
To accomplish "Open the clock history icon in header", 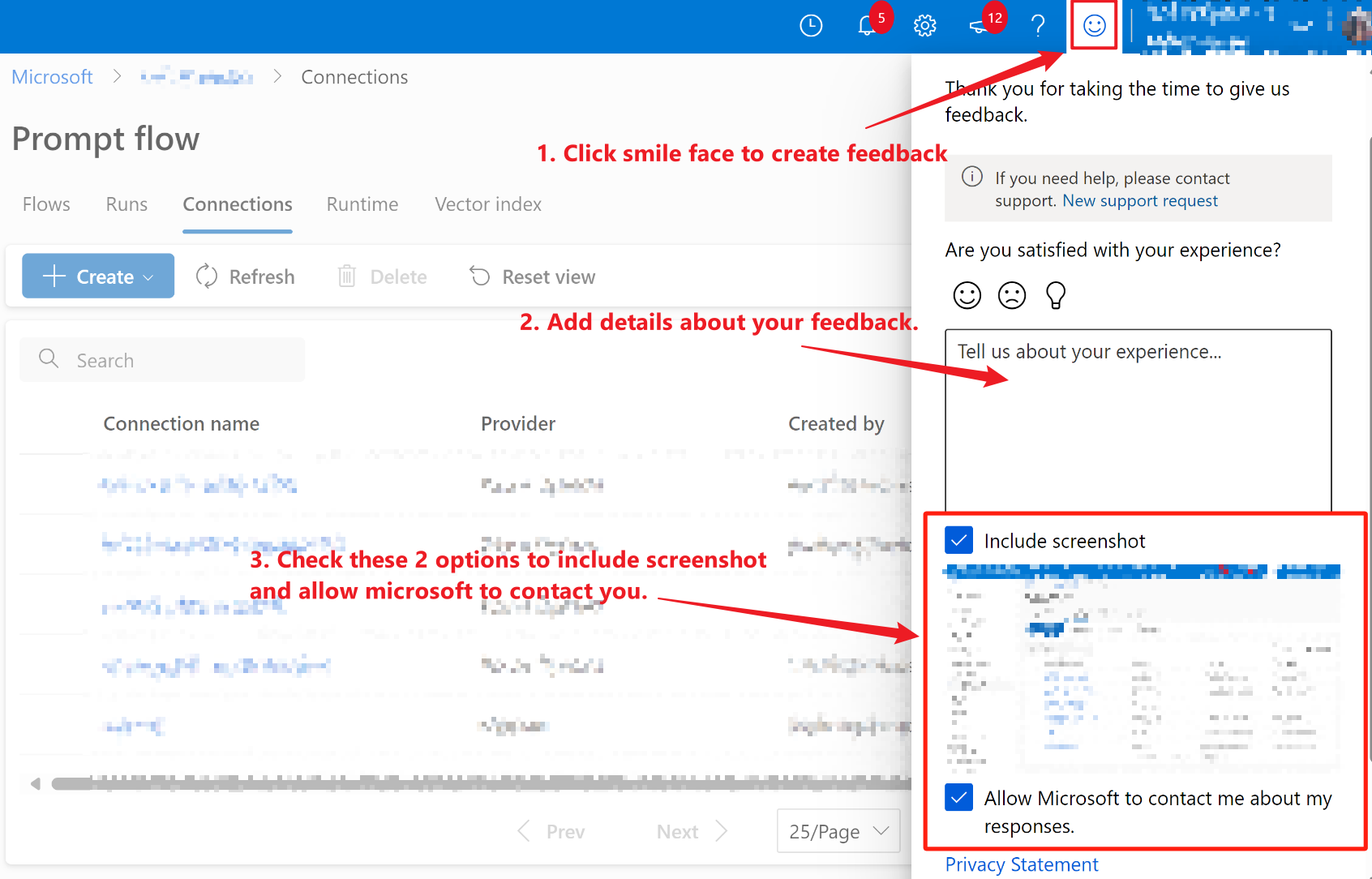I will [811, 26].
